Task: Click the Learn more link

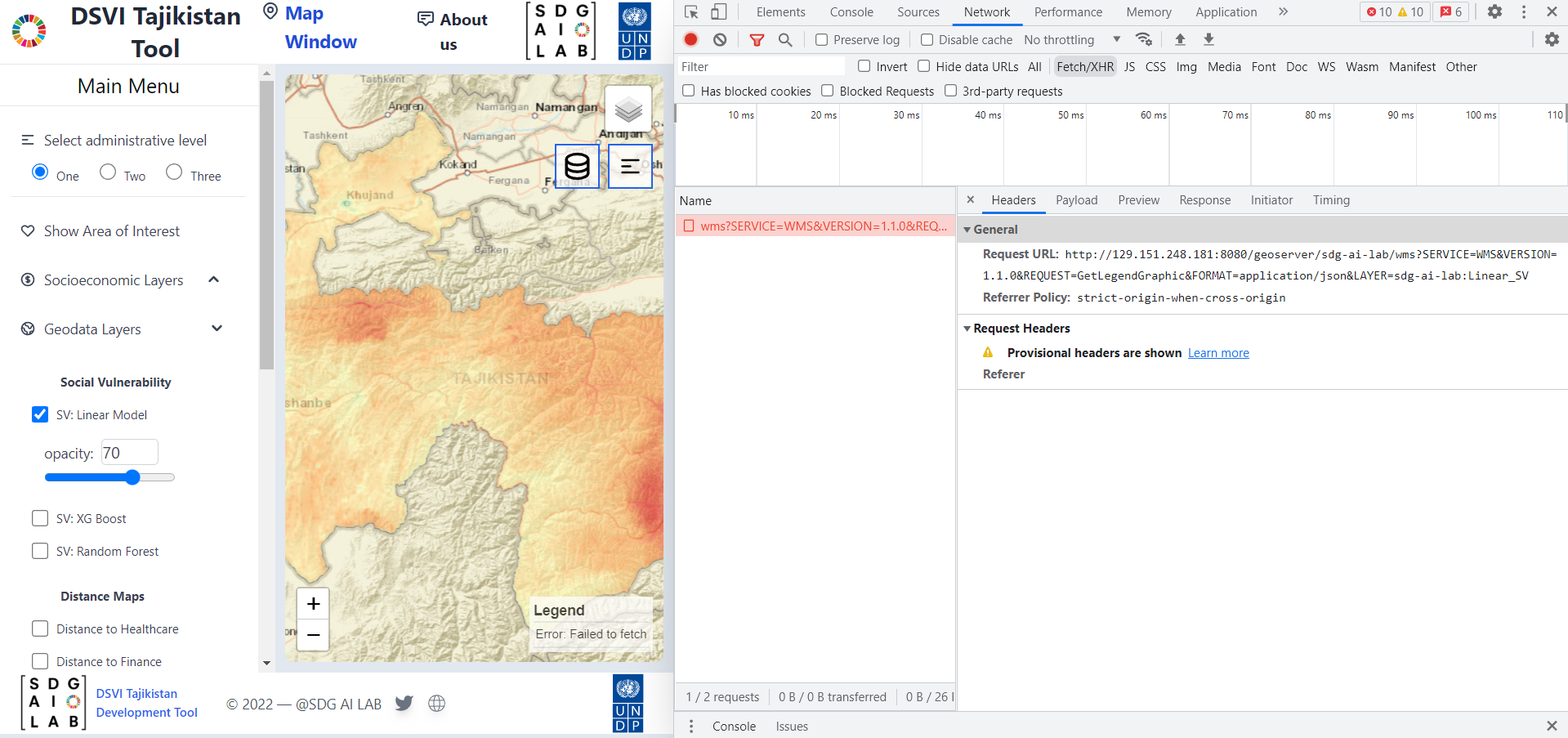Action: pos(1218,352)
